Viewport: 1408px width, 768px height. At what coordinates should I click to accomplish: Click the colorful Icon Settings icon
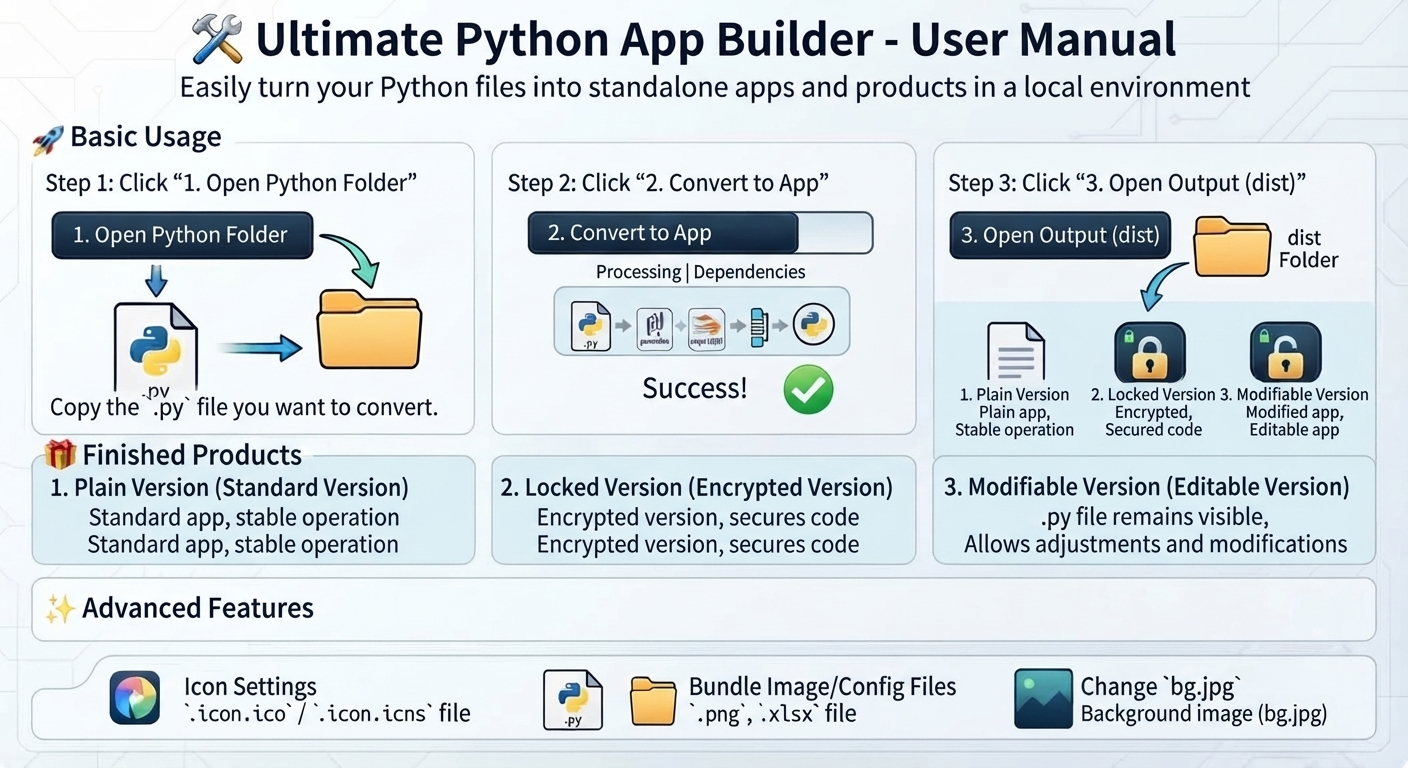point(134,697)
